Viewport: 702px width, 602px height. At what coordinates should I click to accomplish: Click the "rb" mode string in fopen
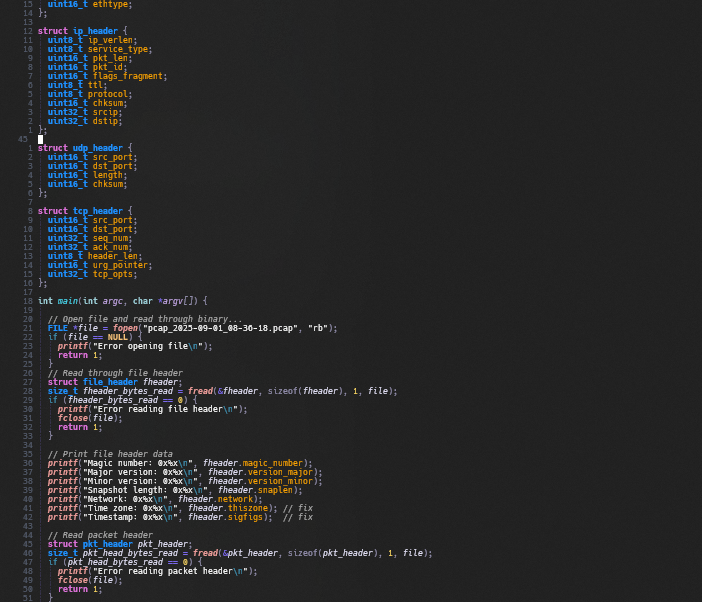pyautogui.click(x=318, y=328)
